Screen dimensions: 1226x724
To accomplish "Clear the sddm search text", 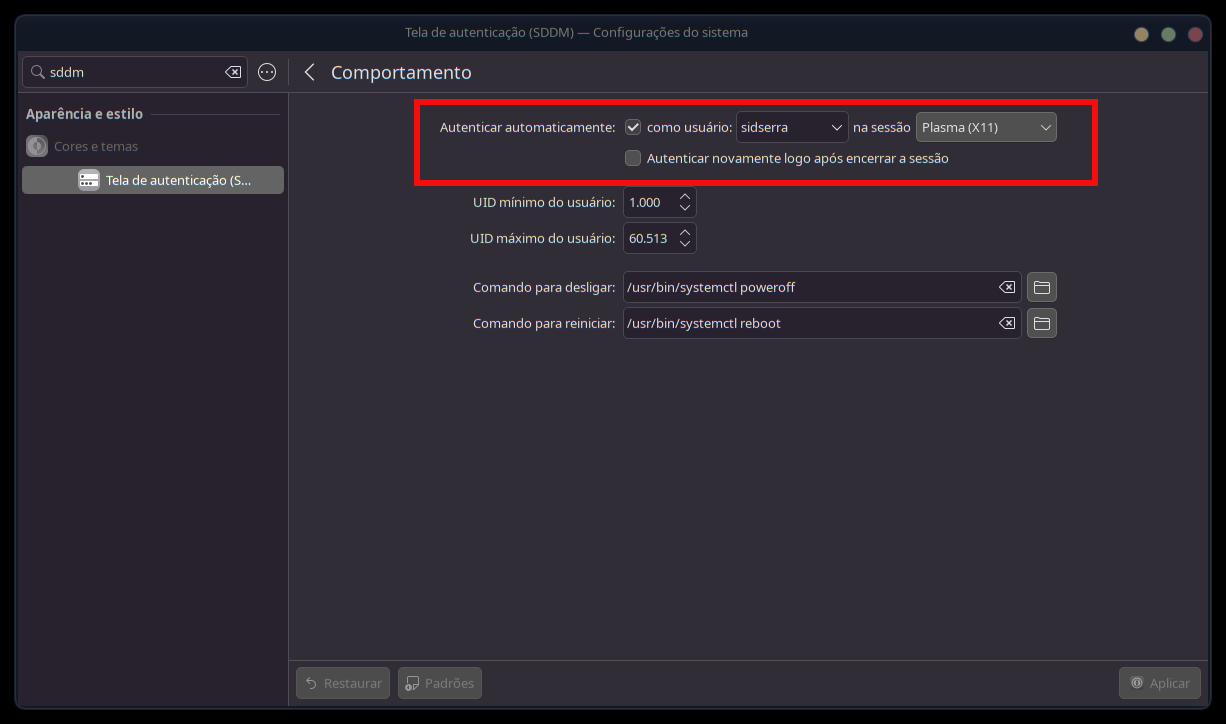I will click(x=232, y=72).
